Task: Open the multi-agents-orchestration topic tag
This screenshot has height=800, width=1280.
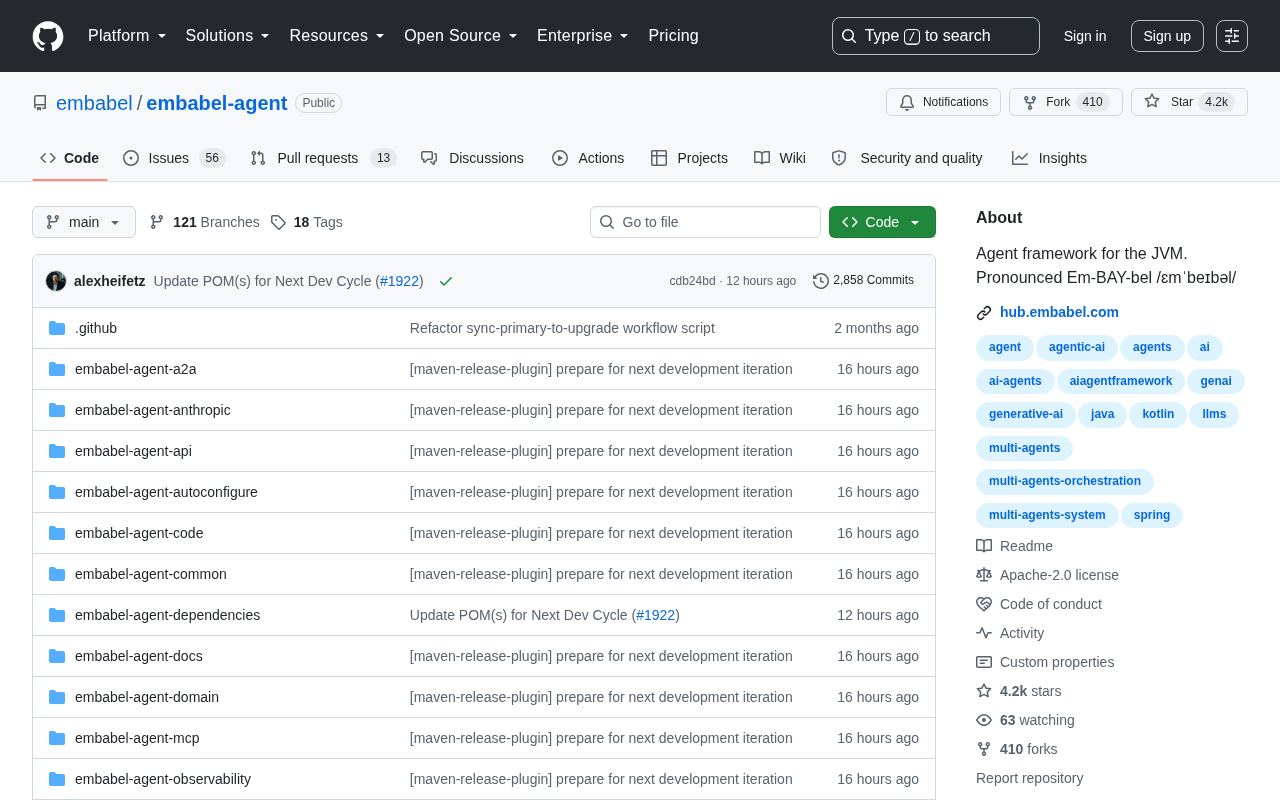Action: (1065, 482)
